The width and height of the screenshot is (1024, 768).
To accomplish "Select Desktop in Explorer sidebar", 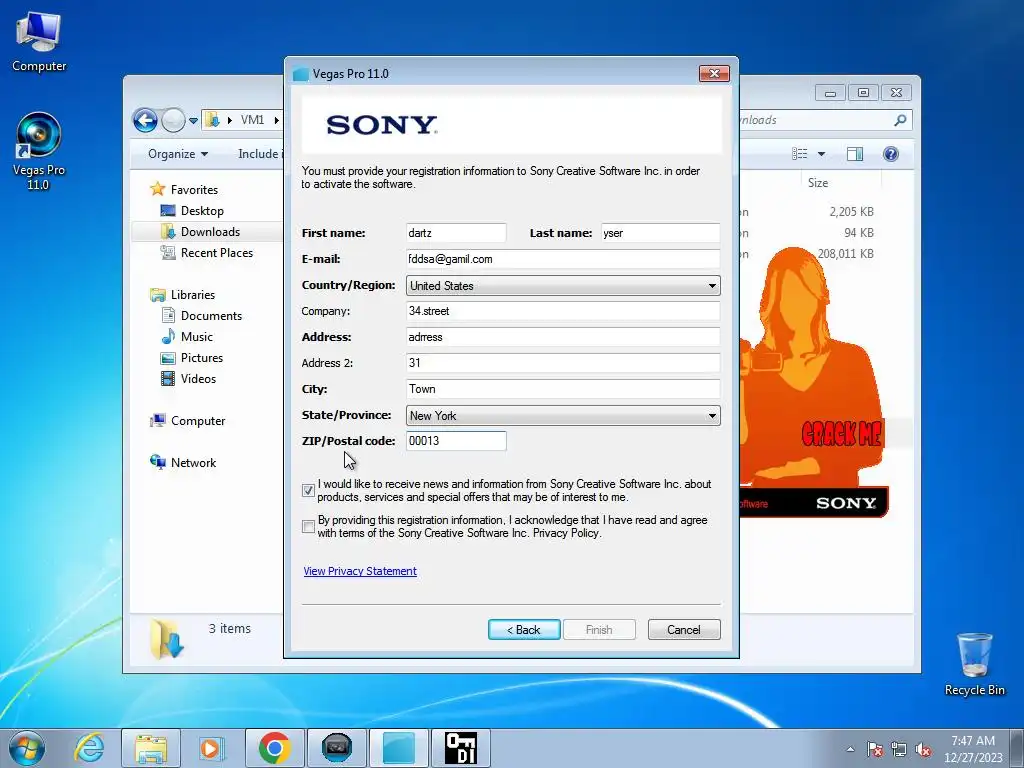I will click(202, 210).
